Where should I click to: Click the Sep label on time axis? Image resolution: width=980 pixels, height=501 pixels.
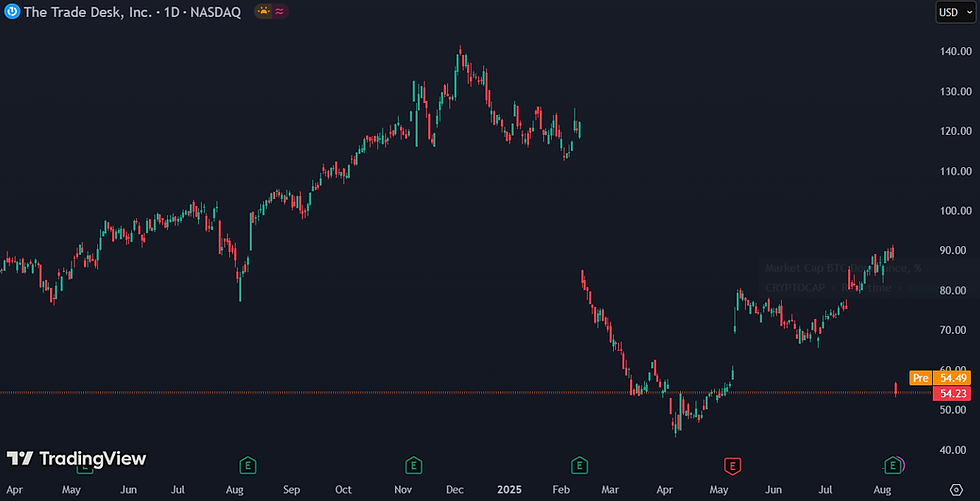coord(291,489)
